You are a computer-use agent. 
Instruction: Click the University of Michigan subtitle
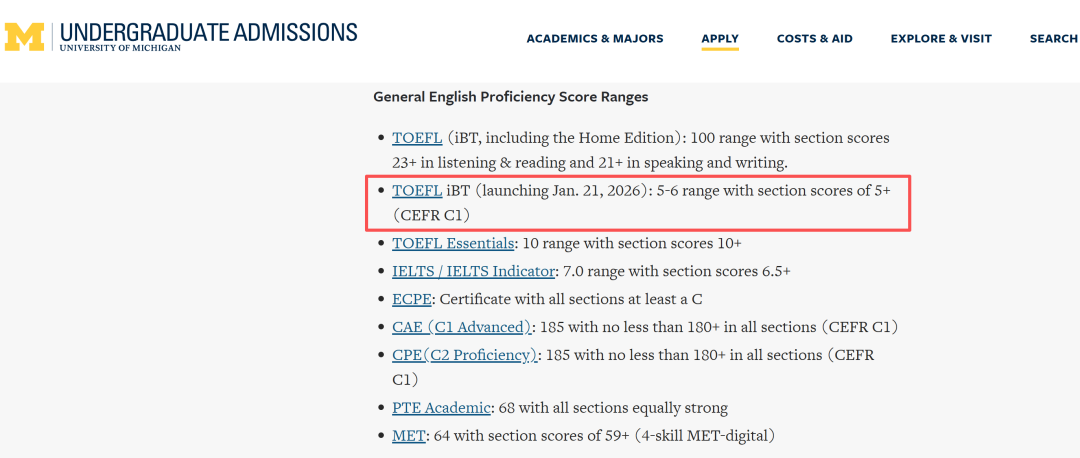coord(120,48)
